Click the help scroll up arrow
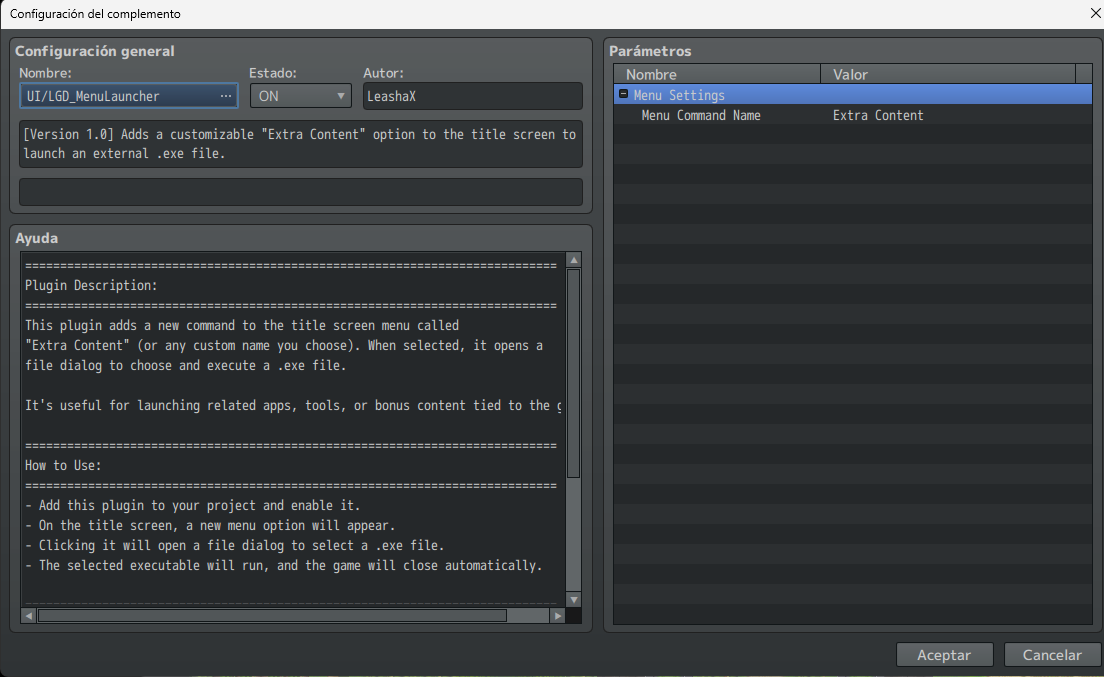This screenshot has height=677, width=1104. click(x=573, y=260)
